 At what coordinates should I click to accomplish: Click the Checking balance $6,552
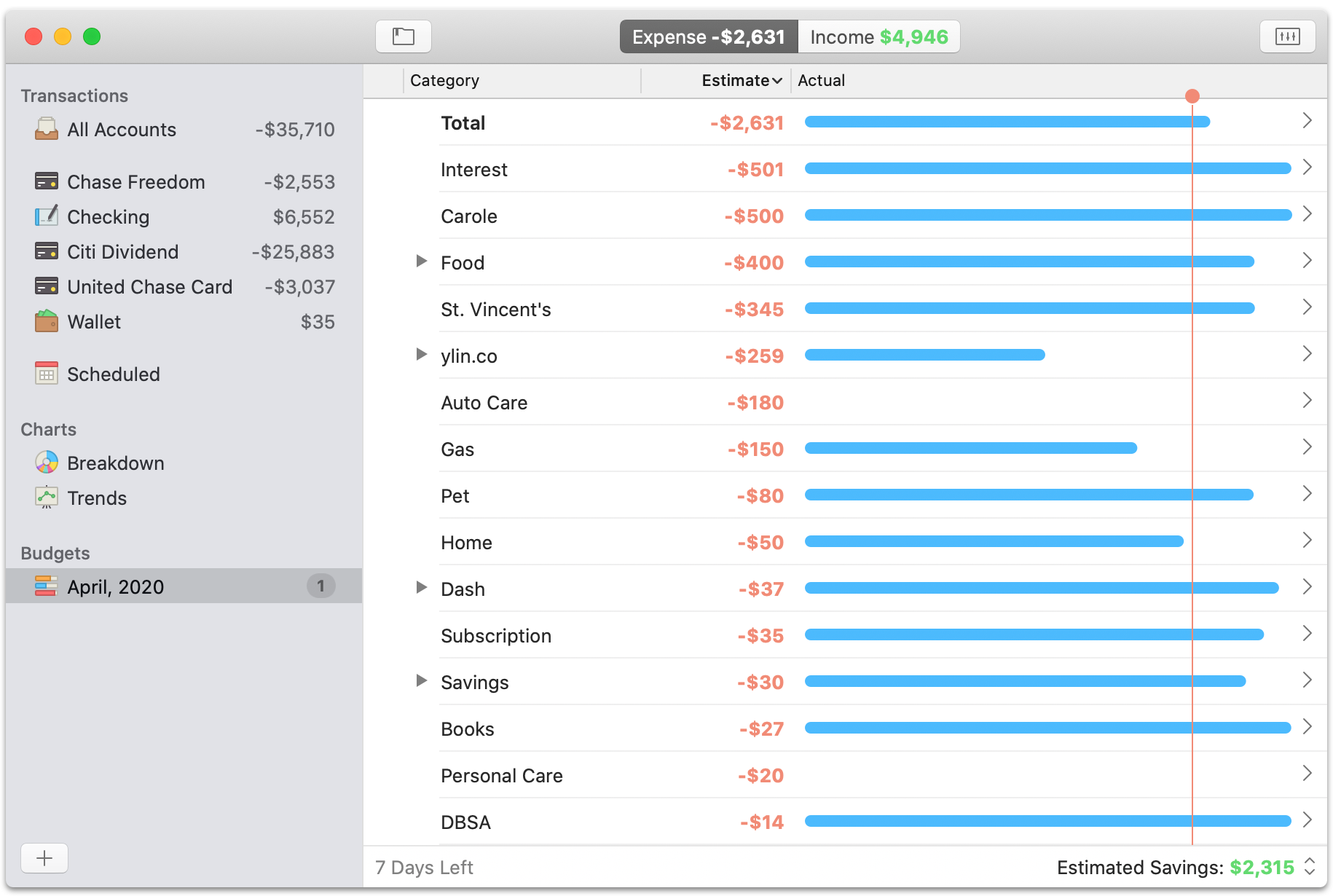click(304, 217)
